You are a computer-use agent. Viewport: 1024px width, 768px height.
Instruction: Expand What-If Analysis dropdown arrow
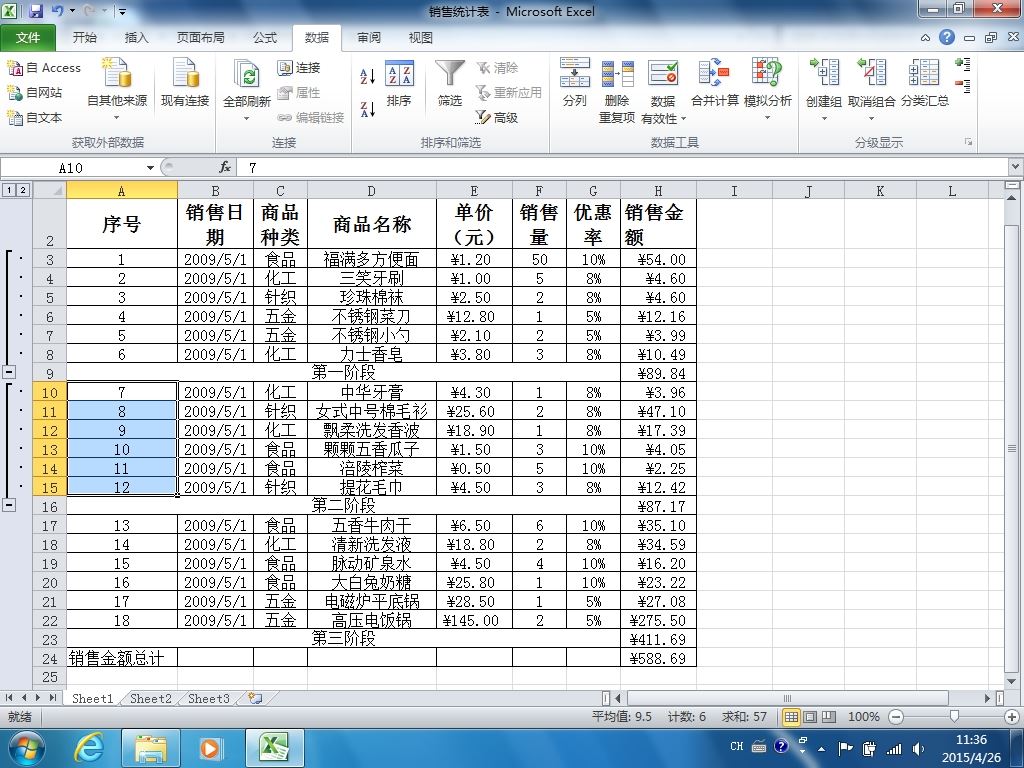pos(767,118)
